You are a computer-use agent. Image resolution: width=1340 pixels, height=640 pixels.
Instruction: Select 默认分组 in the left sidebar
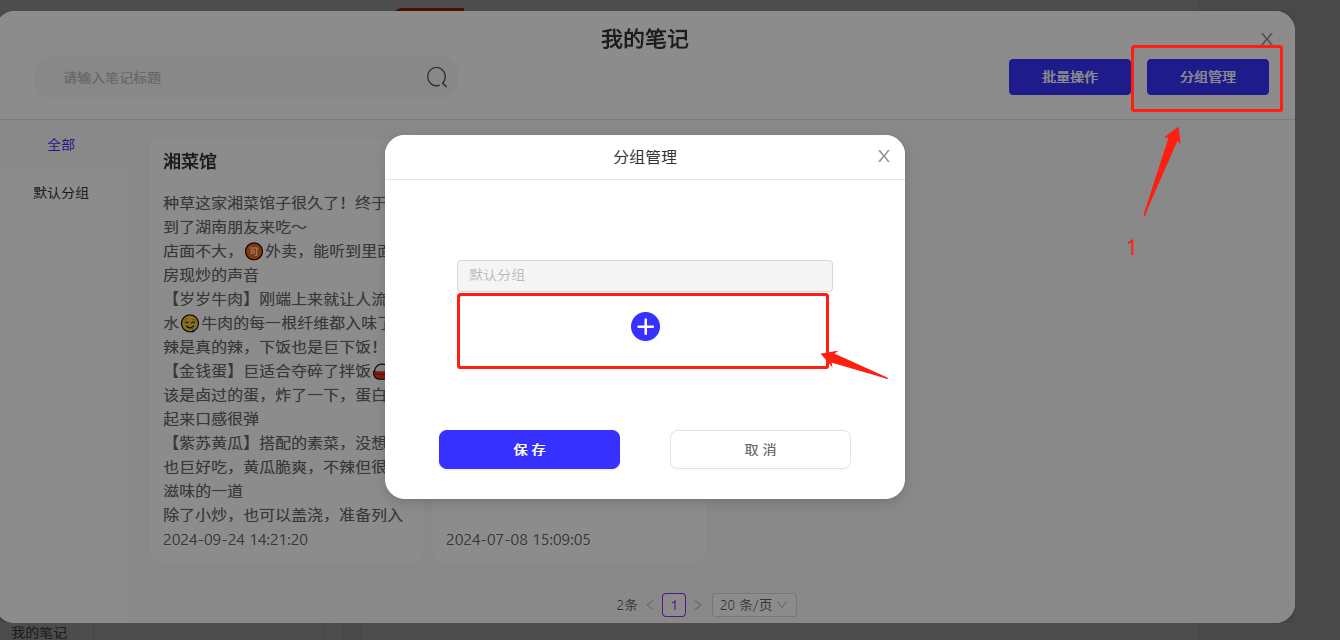click(61, 193)
